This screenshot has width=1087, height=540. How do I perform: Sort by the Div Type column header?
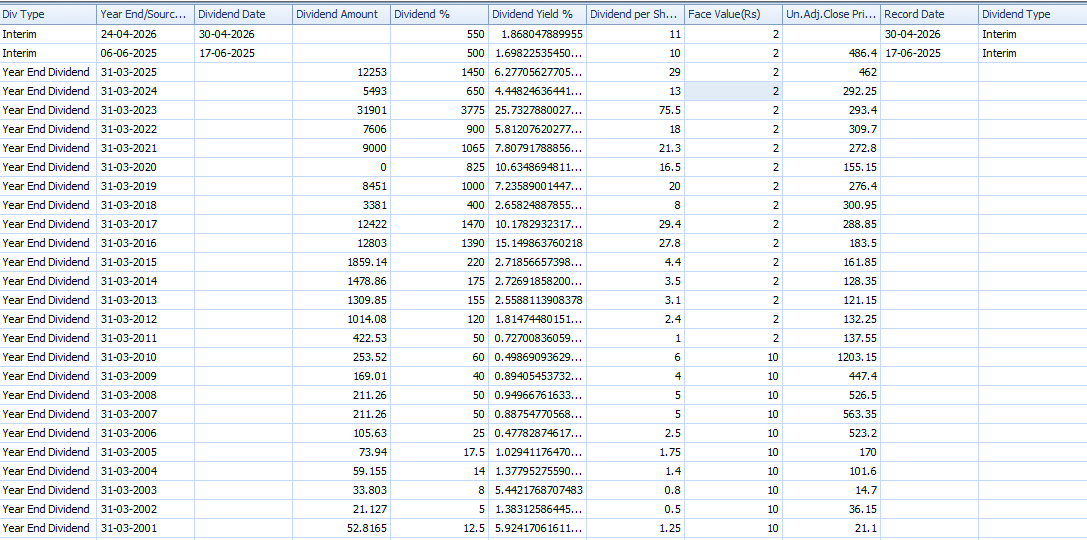(48, 14)
